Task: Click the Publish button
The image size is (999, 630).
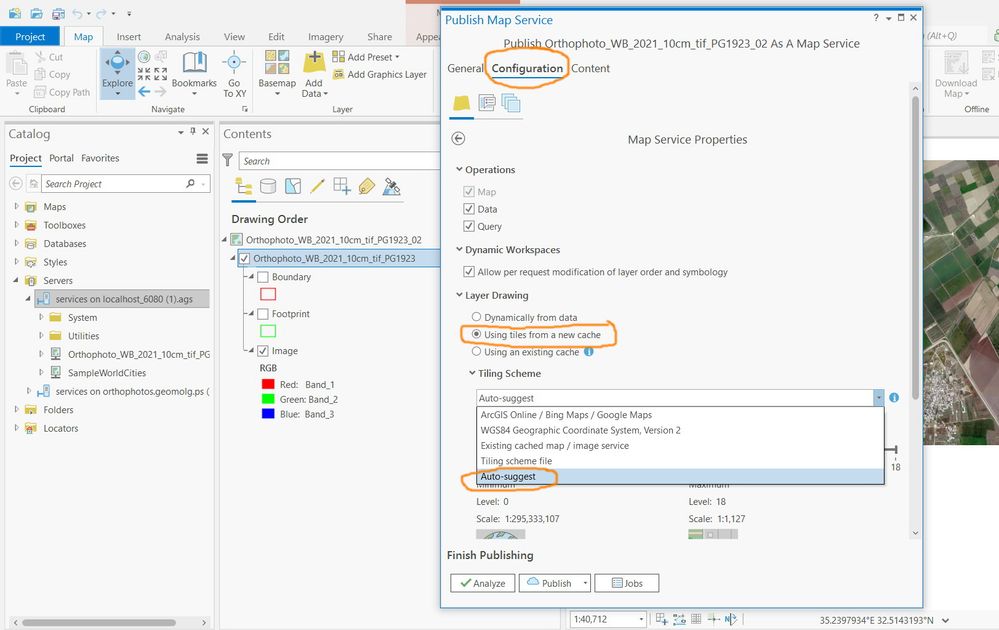Action: pos(549,583)
